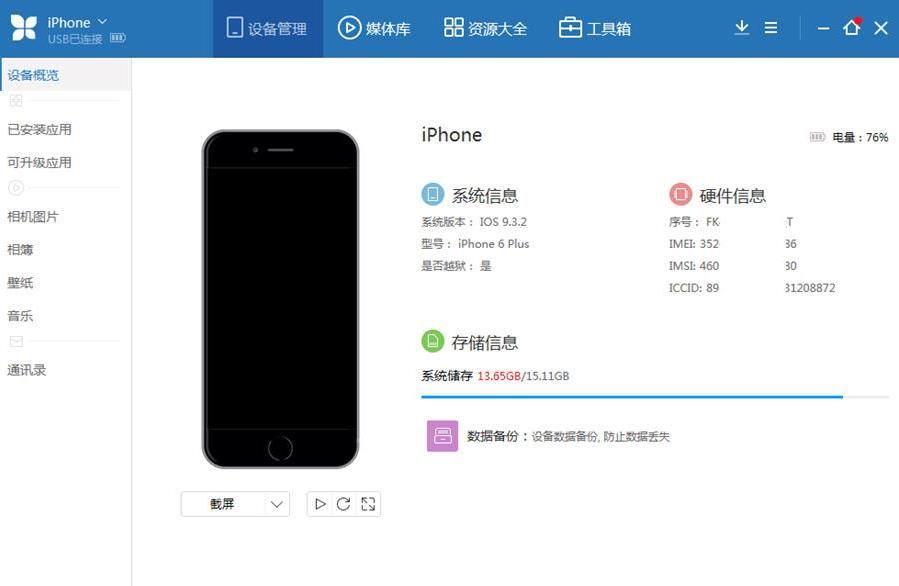The height and width of the screenshot is (586, 899).
Task: Expand the iPhone device selector chevron
Action: tap(103, 21)
